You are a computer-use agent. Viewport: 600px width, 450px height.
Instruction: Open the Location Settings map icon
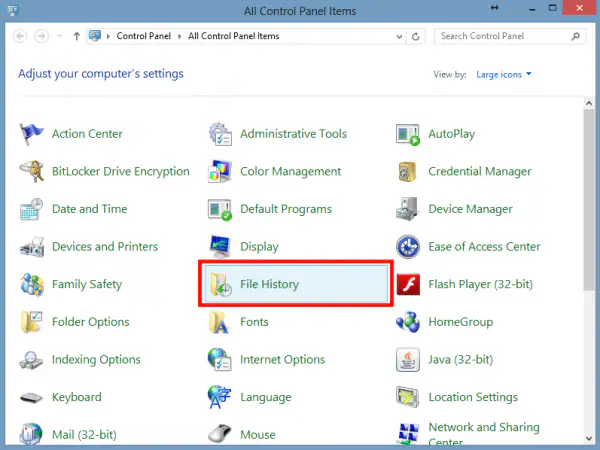408,397
